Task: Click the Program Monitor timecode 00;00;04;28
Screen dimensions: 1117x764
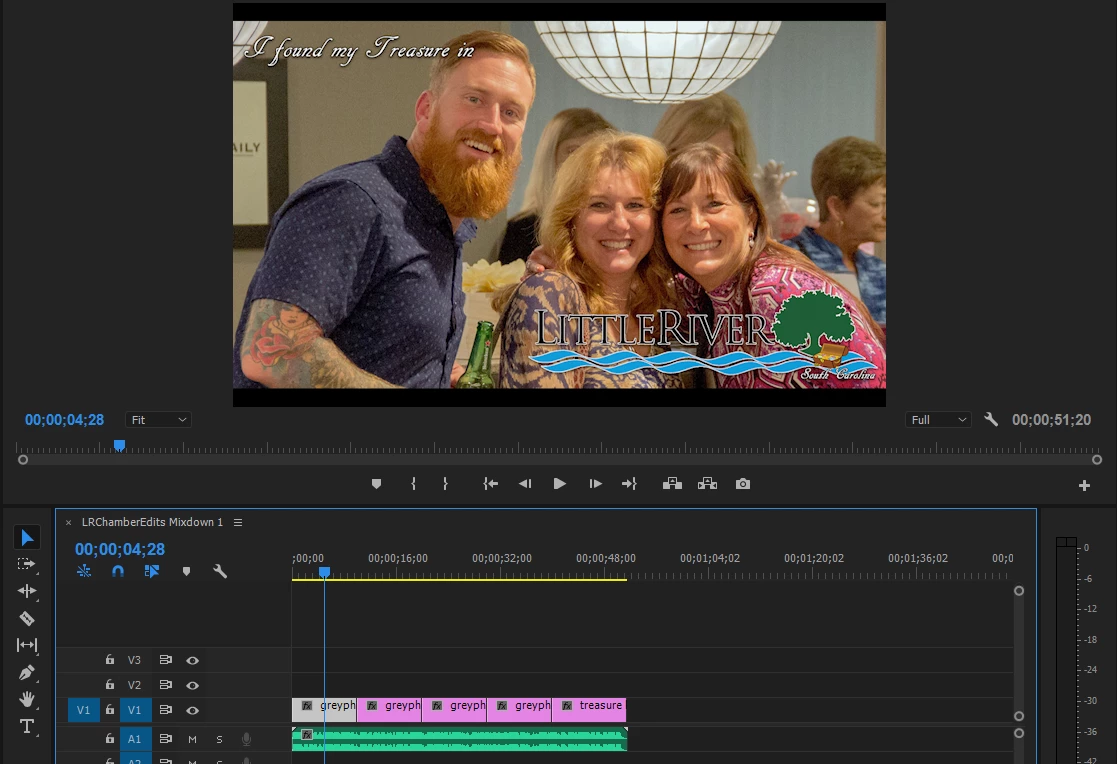Action: tap(64, 420)
